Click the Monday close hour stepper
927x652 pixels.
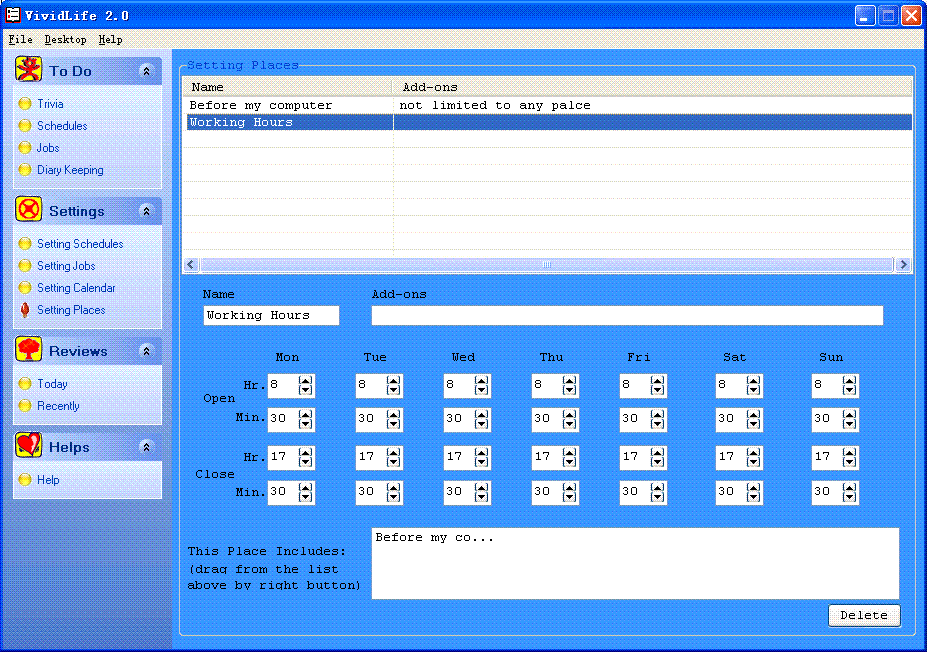coord(306,458)
